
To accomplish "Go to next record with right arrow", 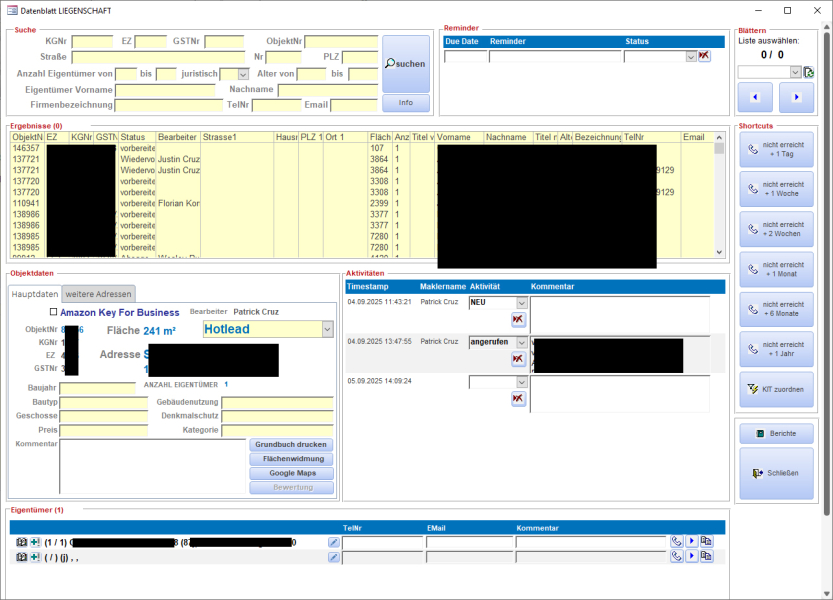I will pyautogui.click(x=796, y=97).
